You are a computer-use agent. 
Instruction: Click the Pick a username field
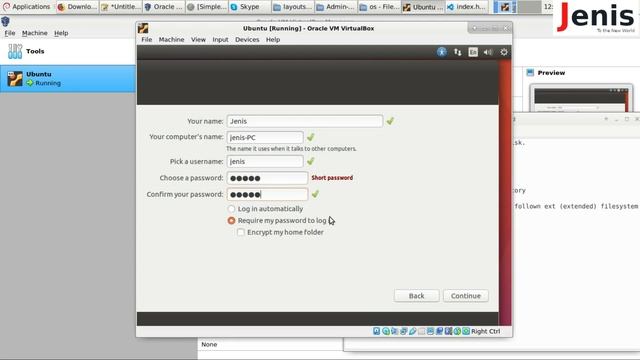(x=265, y=162)
